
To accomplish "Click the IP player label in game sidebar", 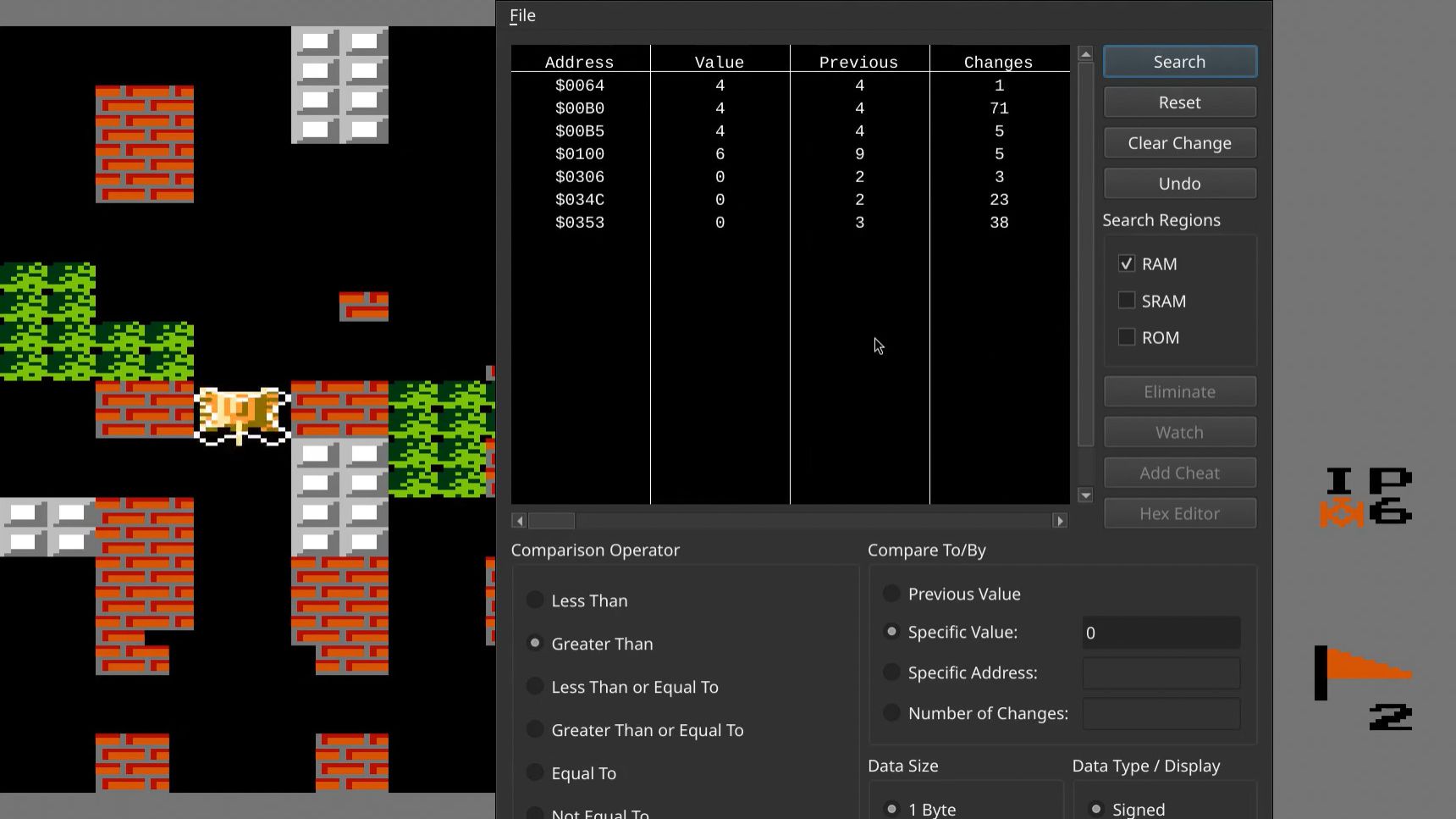I will [x=1369, y=481].
